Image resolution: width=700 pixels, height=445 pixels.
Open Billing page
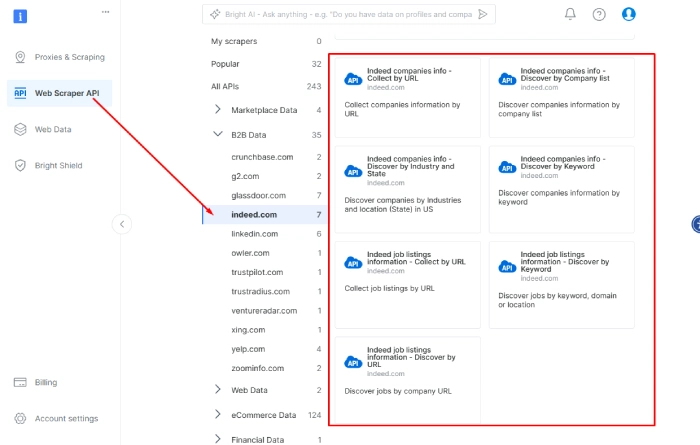tap(60, 383)
